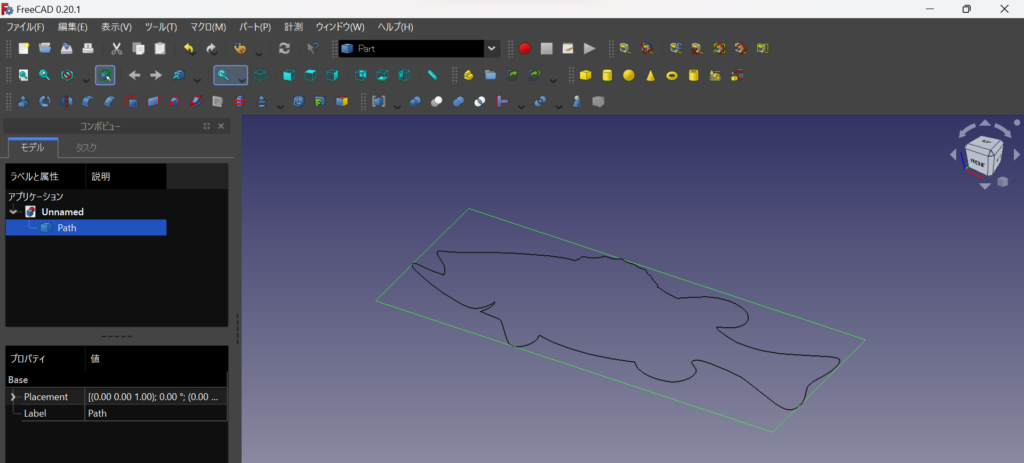Click the Fit All view icon
The width and height of the screenshot is (1024, 463).
point(24,76)
